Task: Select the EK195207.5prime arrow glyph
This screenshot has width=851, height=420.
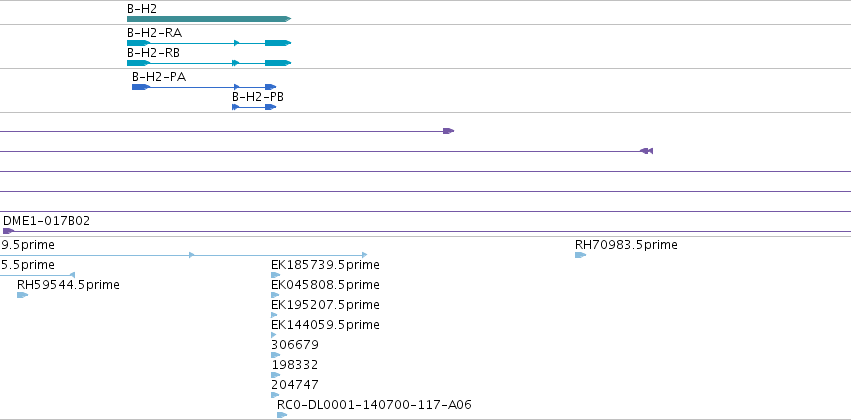Action: [x=274, y=315]
